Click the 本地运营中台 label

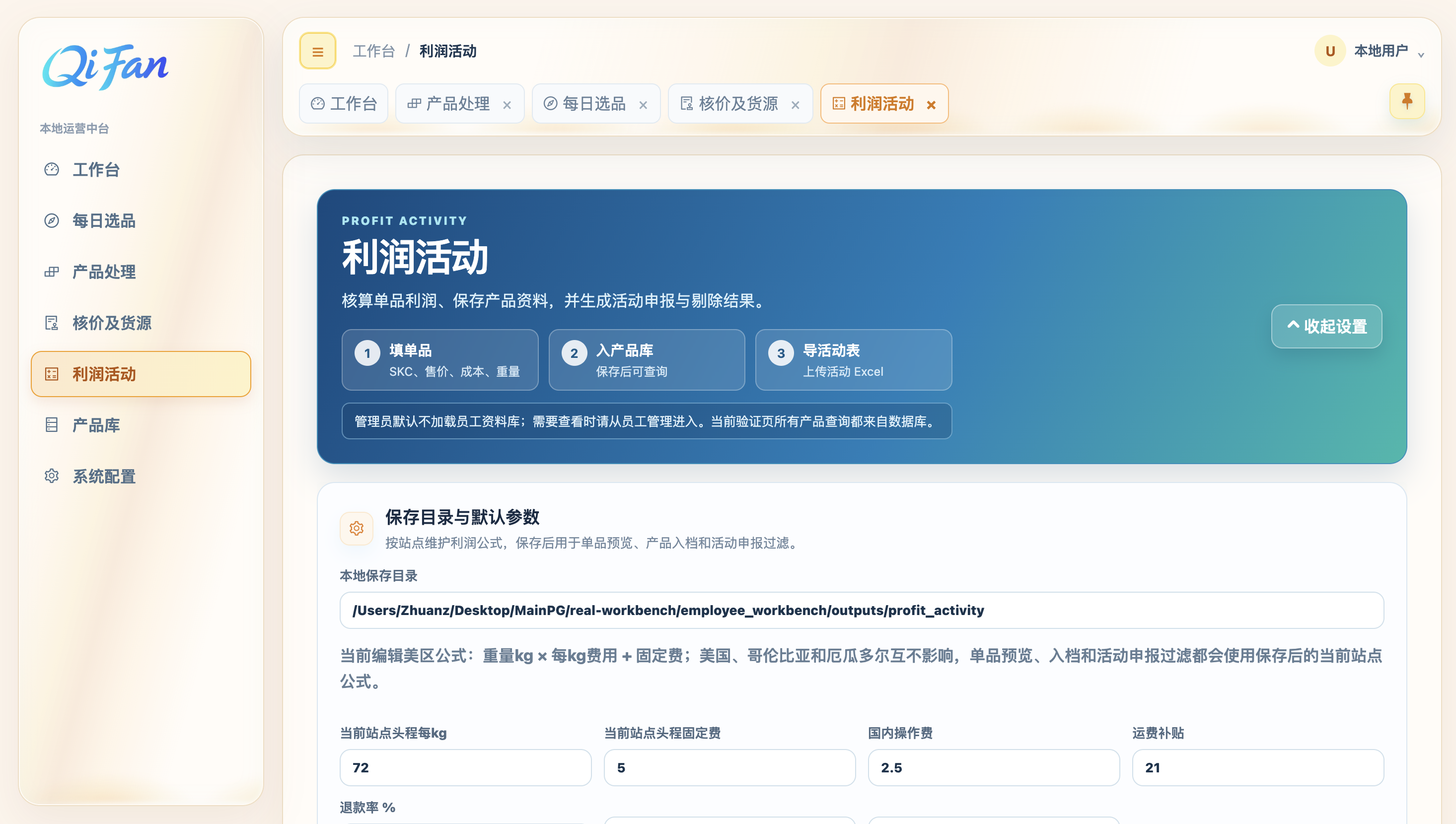74,129
